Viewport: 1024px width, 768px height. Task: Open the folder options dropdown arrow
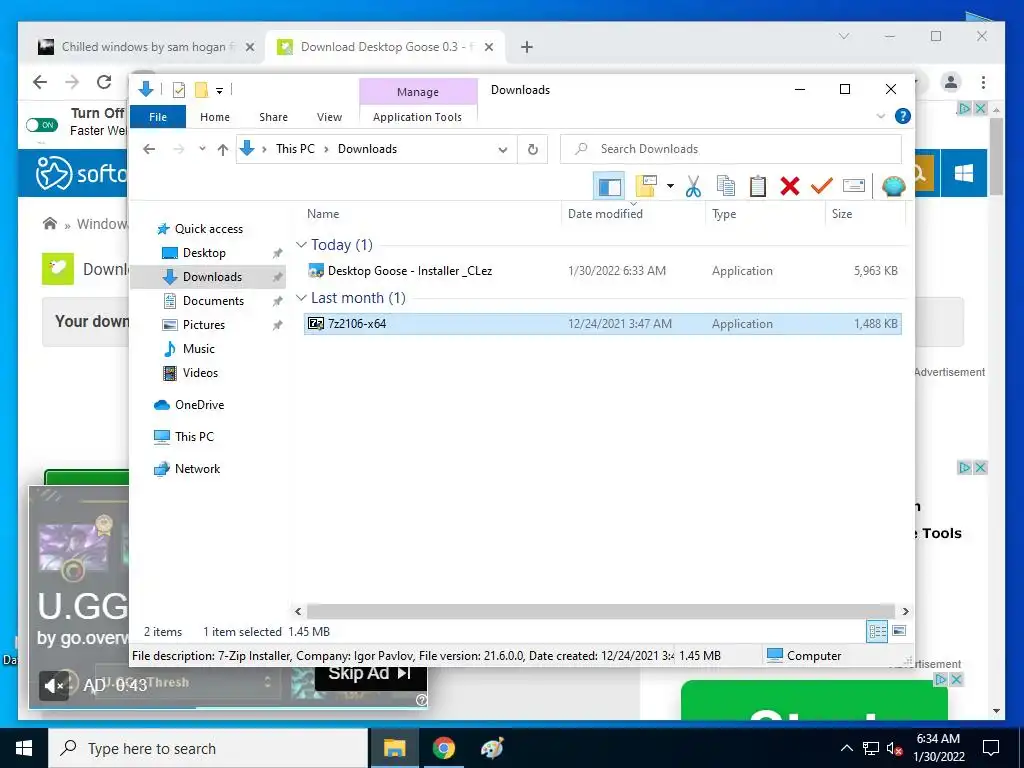(670, 186)
